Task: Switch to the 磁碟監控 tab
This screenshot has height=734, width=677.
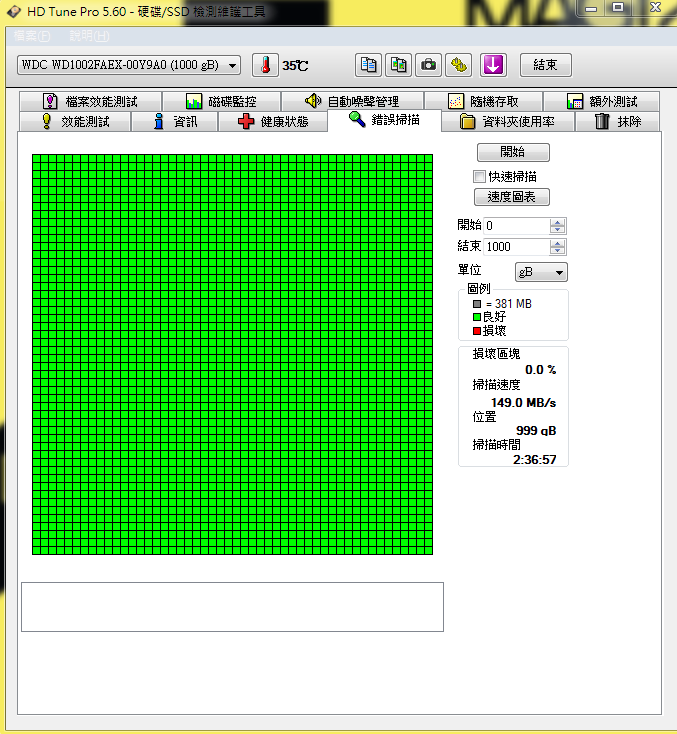Action: 221,101
